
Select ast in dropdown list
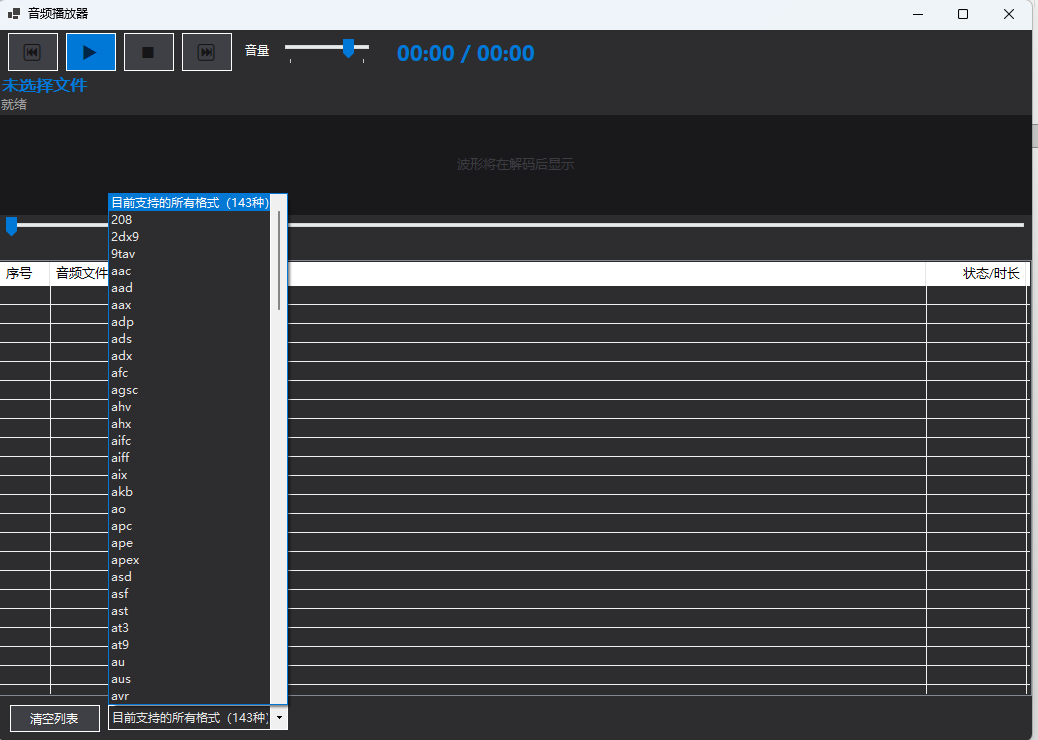(x=189, y=611)
